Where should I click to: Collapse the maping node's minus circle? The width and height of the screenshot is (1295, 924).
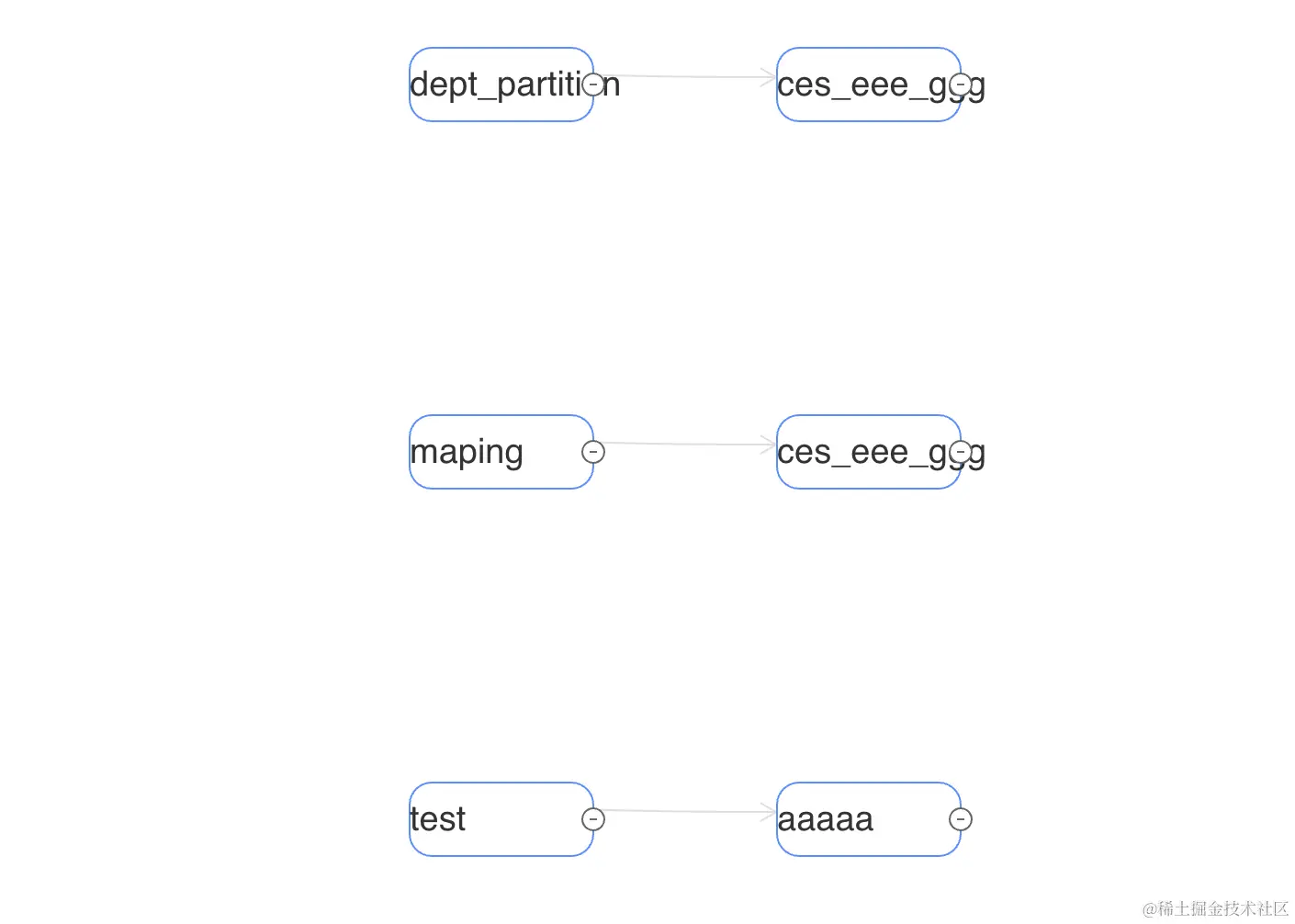pos(593,452)
